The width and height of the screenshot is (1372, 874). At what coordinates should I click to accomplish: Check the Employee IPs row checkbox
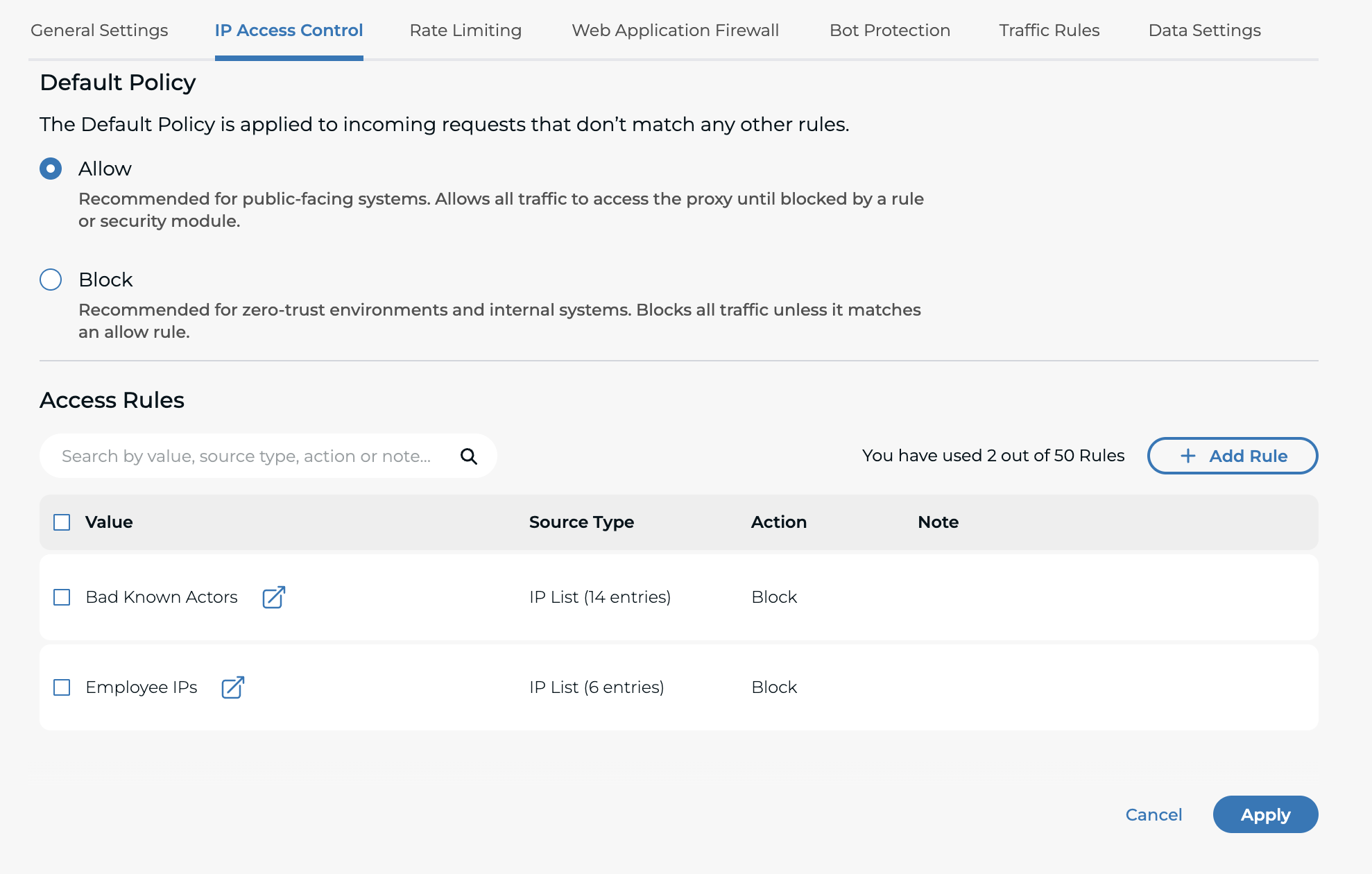(x=62, y=687)
